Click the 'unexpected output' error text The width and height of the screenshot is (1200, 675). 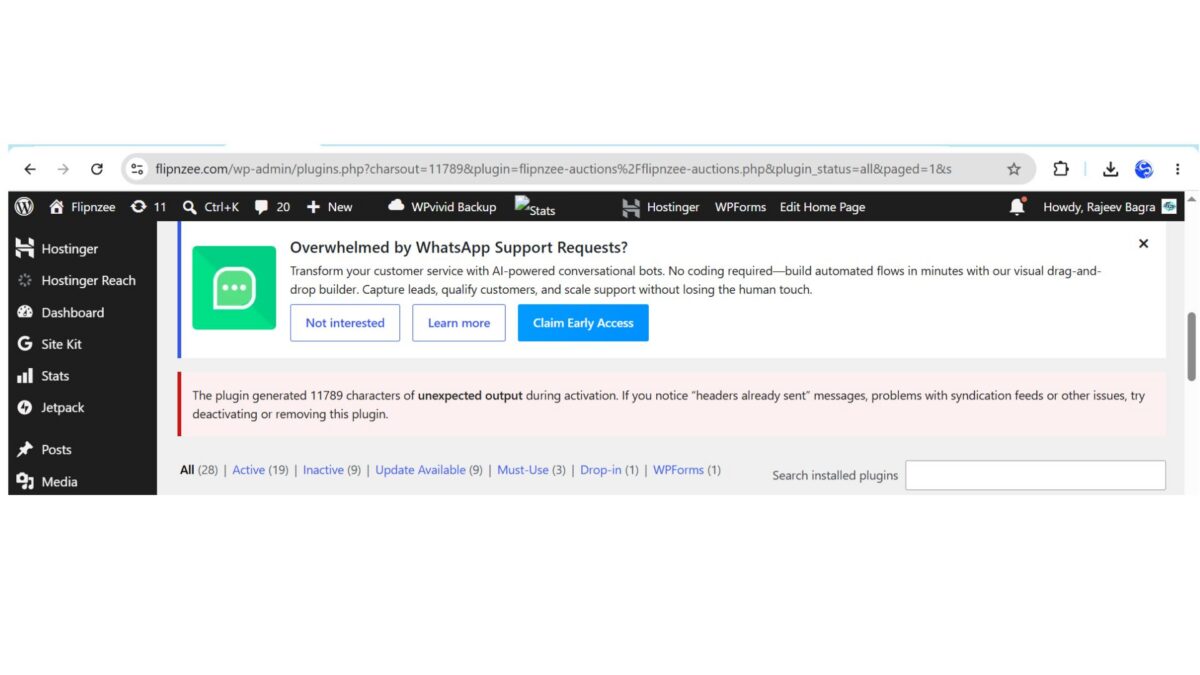470,396
